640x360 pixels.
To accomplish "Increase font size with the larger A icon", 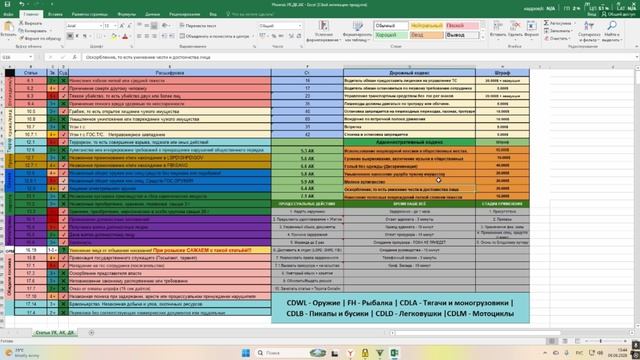I will coord(122,26).
